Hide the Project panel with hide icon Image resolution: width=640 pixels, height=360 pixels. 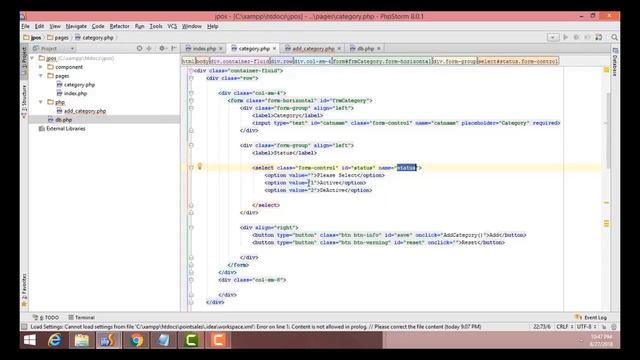[x=173, y=48]
